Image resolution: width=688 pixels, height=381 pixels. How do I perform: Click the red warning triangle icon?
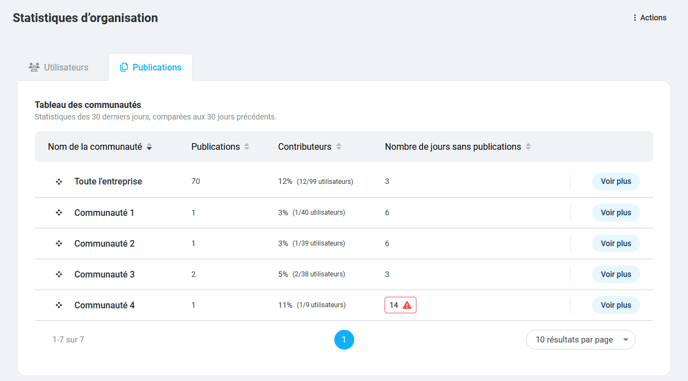click(x=407, y=305)
